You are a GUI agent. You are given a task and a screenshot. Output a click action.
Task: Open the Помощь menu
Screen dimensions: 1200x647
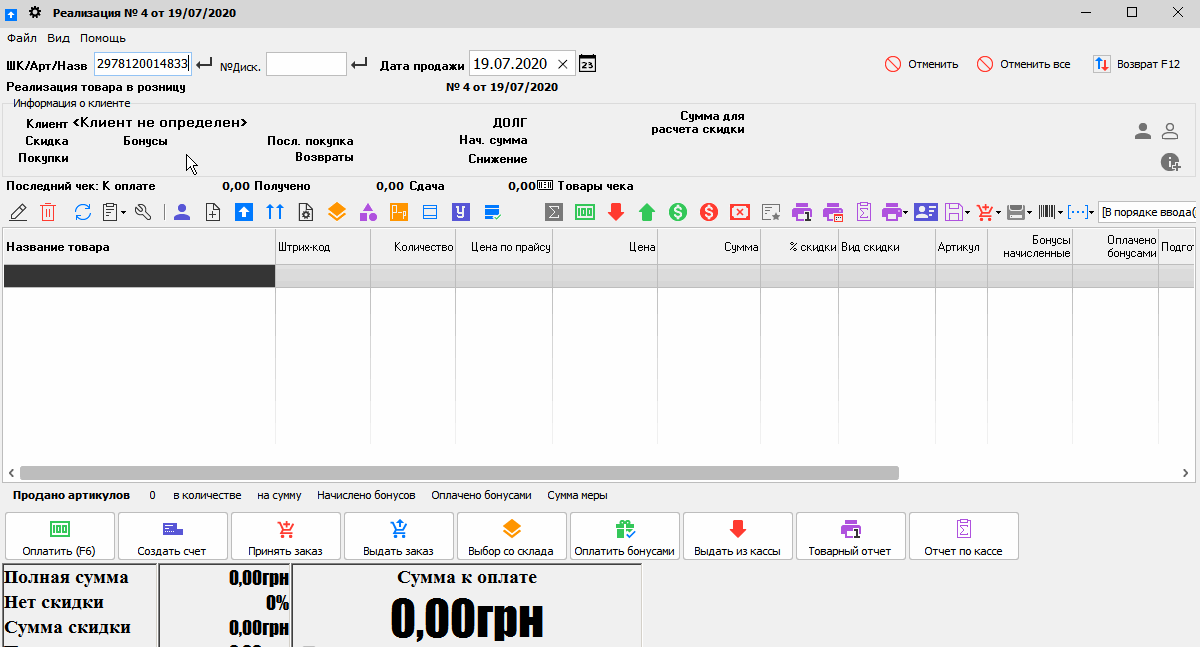click(x=103, y=38)
